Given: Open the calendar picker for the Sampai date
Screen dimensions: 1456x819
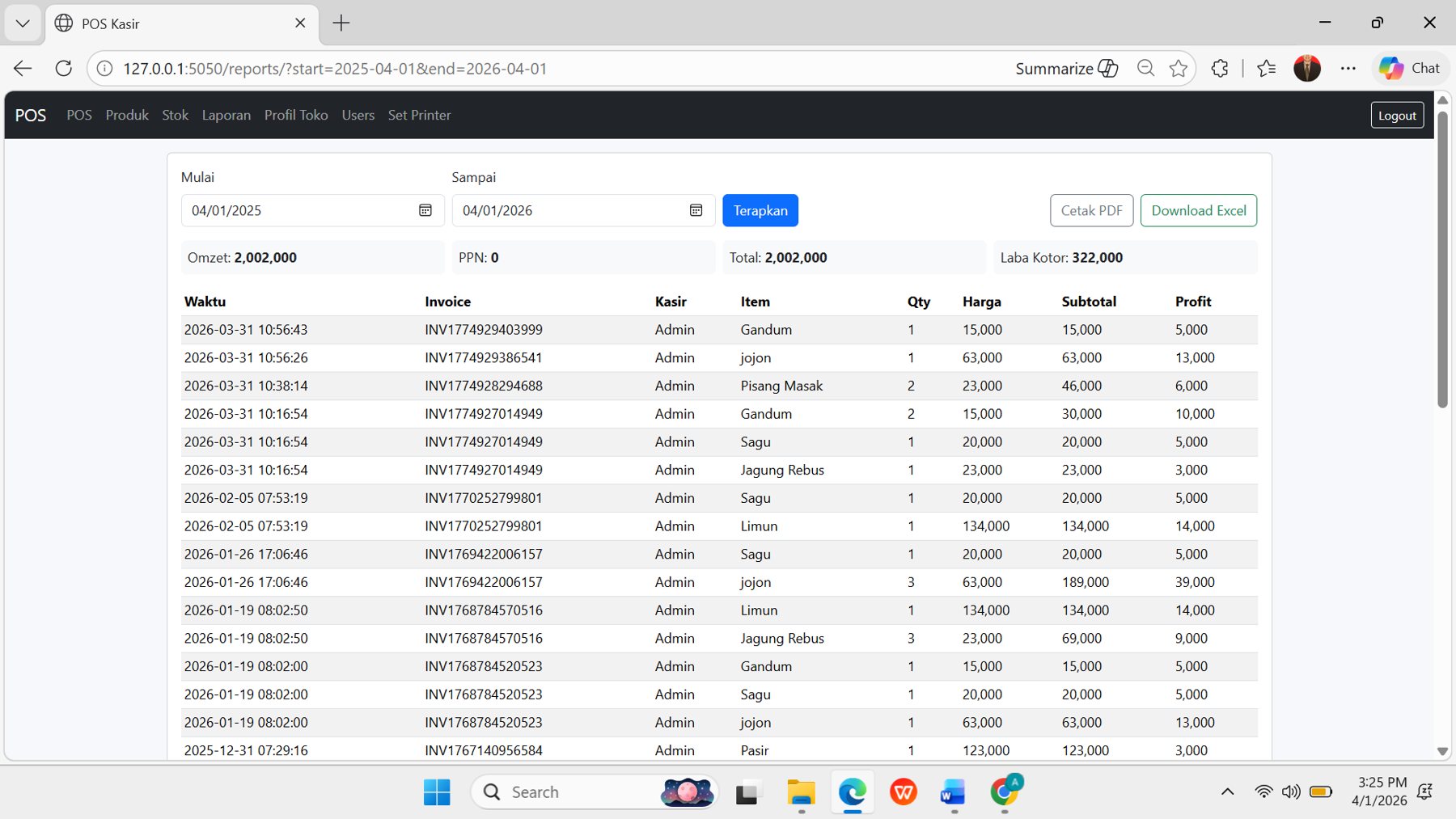Looking at the screenshot, I should click(x=696, y=210).
